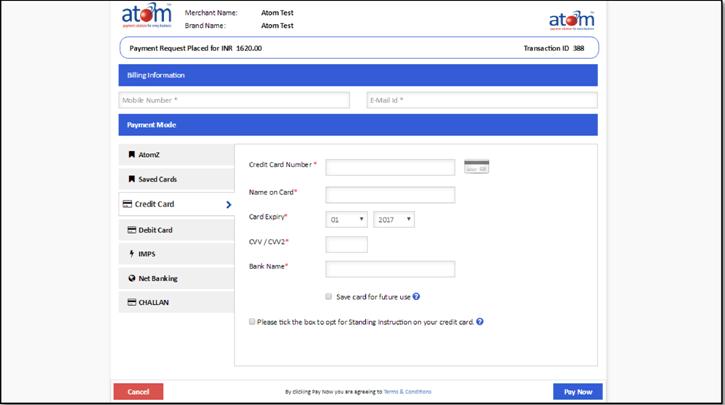Open the Terms & Conditions link
725x405 pixels.
click(x=407, y=392)
